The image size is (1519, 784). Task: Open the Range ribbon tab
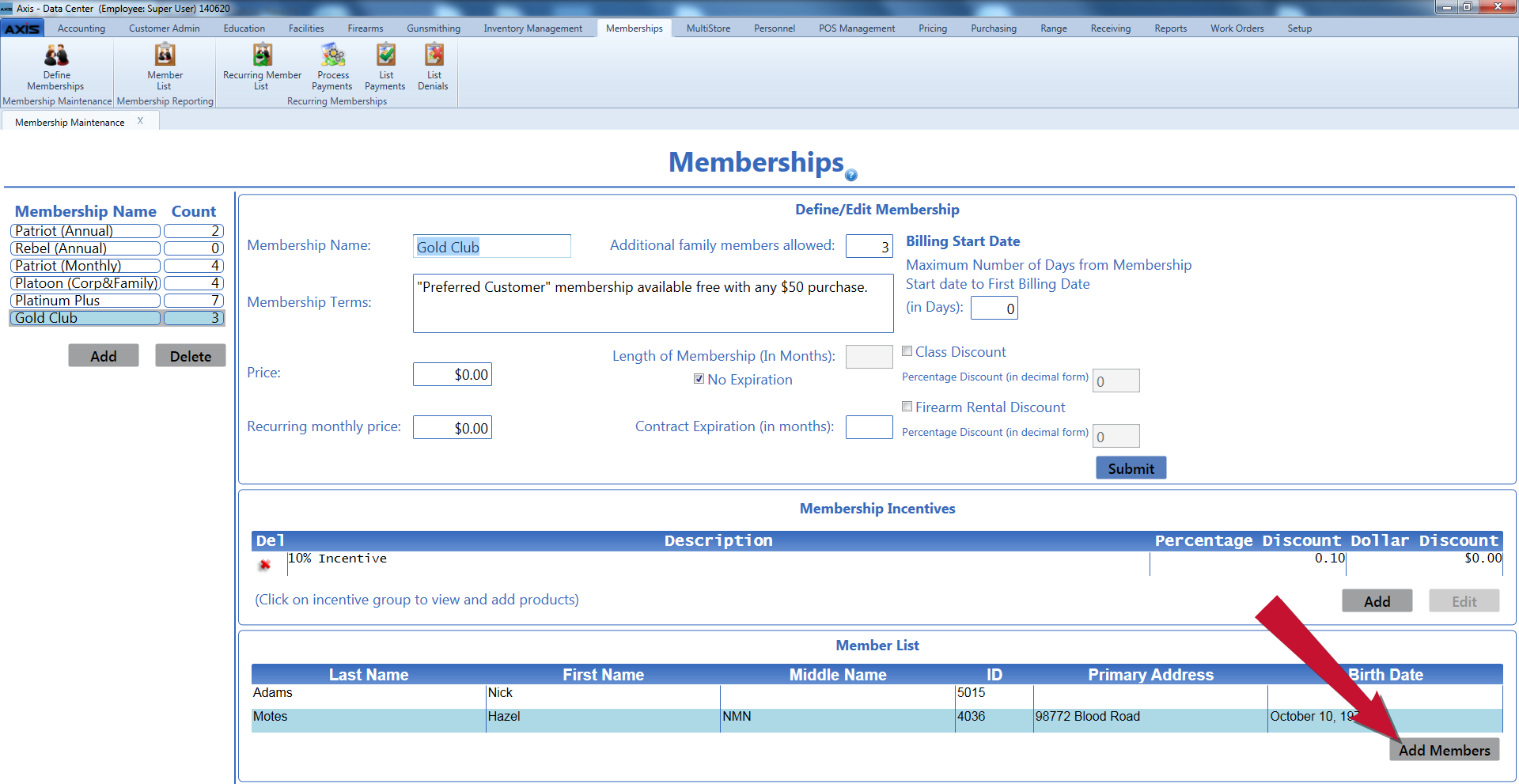1054,28
